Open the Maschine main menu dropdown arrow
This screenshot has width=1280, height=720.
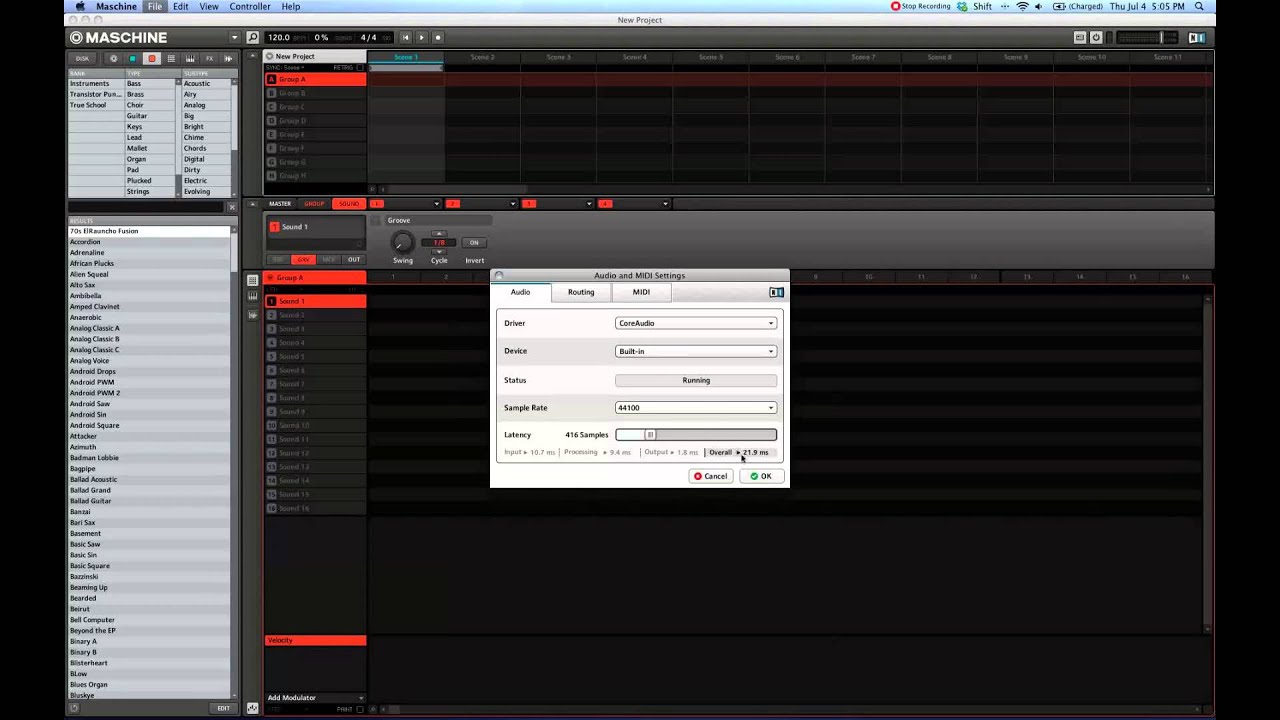click(x=235, y=37)
